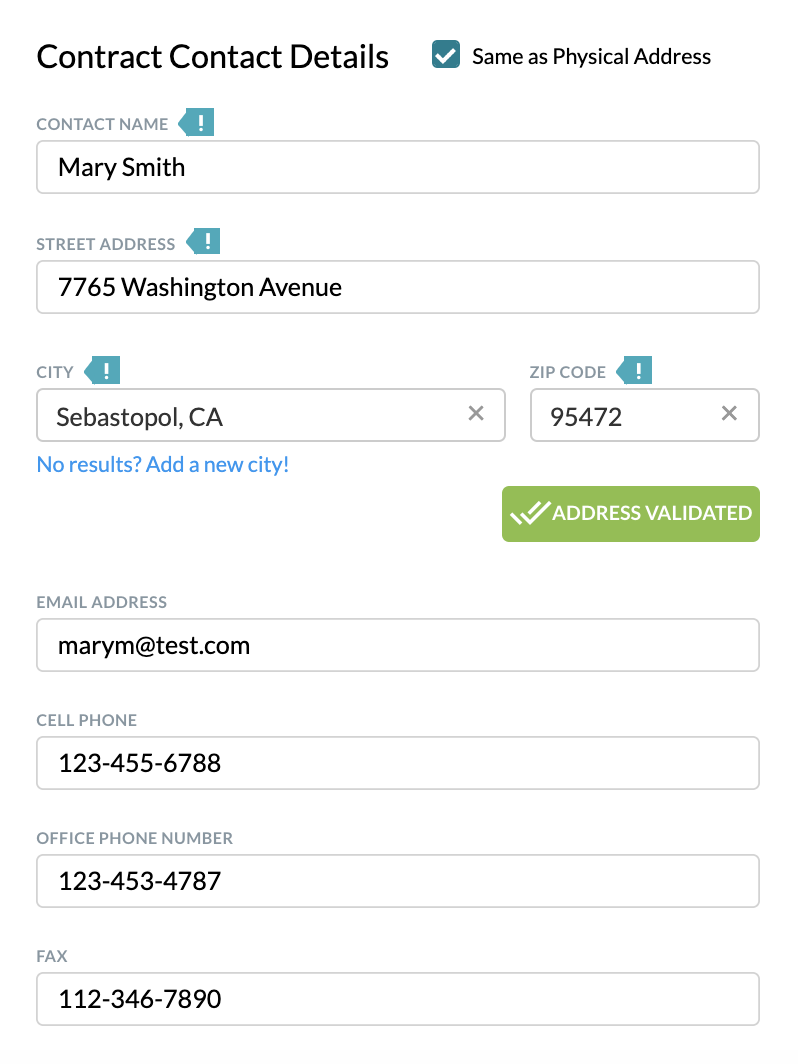Screen dimensions: 798x1064
Task: Open the Zip Code combo box
Action: pos(645,415)
